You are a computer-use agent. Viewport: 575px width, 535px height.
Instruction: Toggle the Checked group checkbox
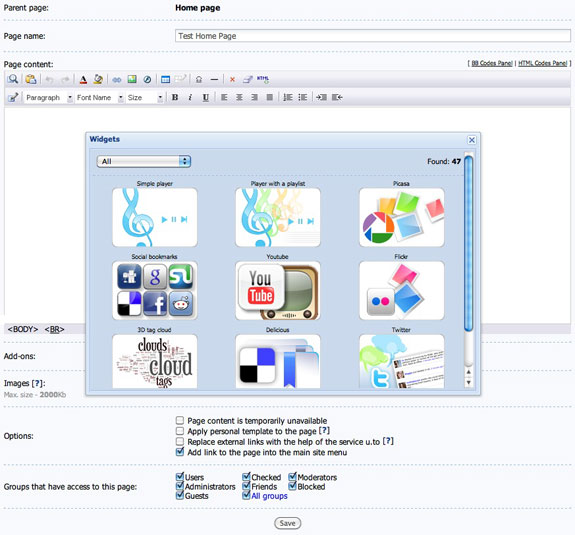[246, 477]
